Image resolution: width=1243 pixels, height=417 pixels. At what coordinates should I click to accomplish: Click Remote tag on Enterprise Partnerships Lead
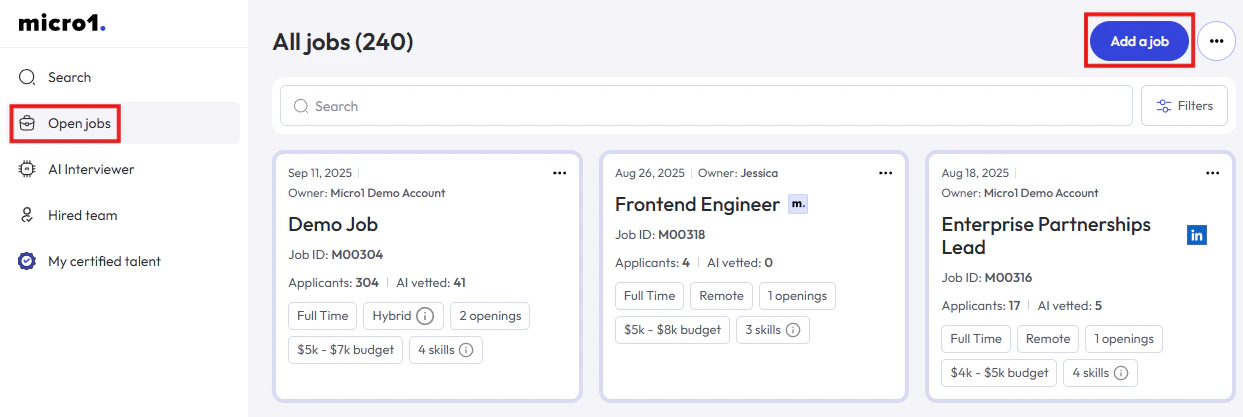click(x=1048, y=339)
